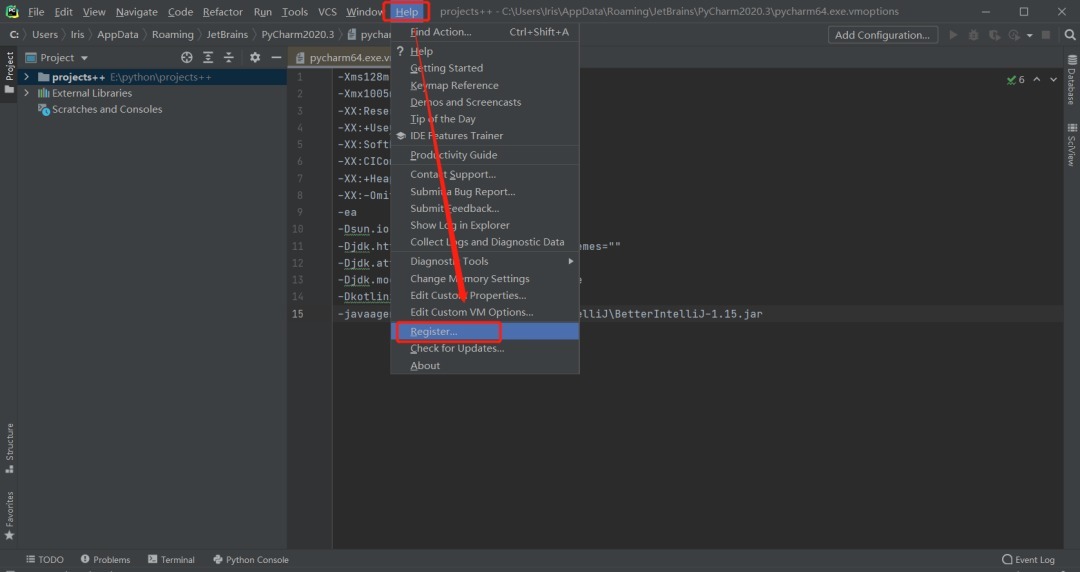Open the View menu

click(x=94, y=12)
